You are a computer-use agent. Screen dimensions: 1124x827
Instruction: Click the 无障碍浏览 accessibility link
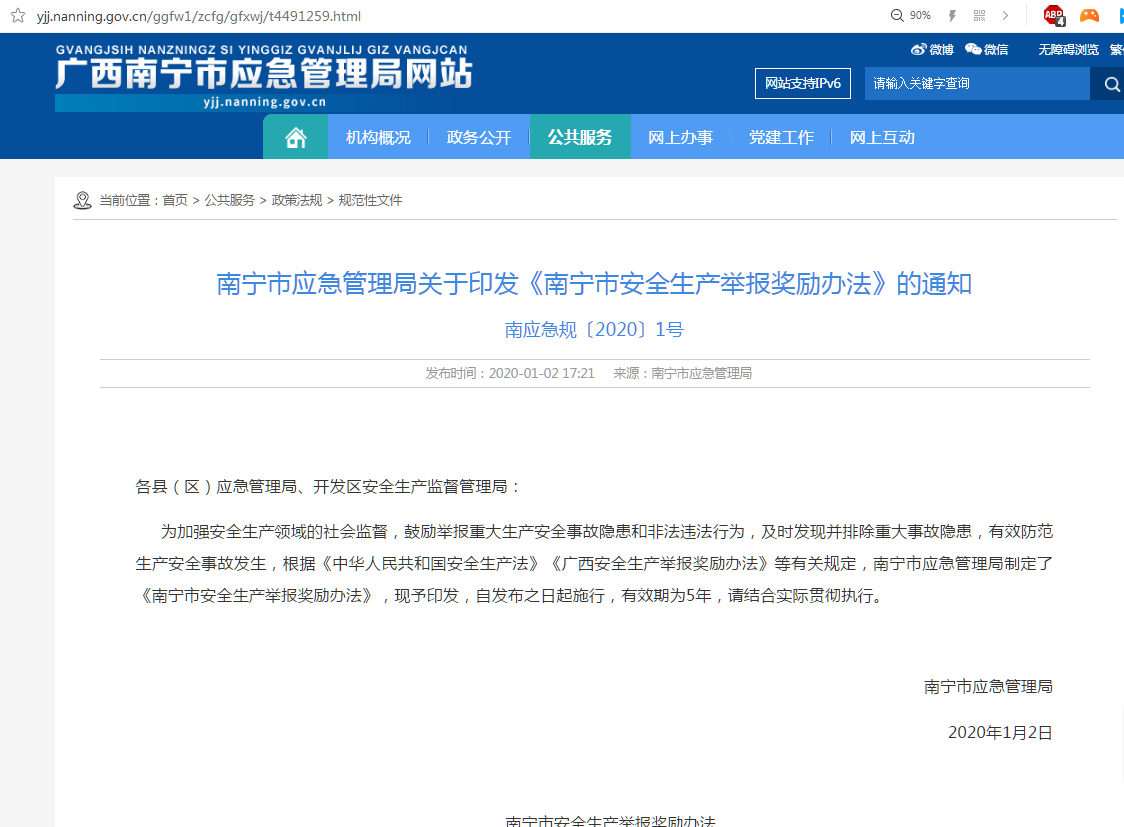click(x=1068, y=49)
